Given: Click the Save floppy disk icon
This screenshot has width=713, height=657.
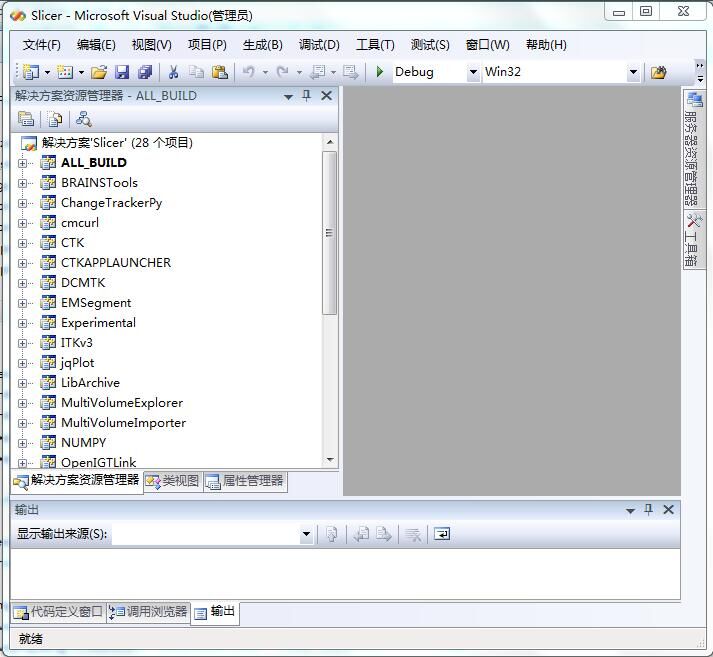Looking at the screenshot, I should click(x=121, y=72).
